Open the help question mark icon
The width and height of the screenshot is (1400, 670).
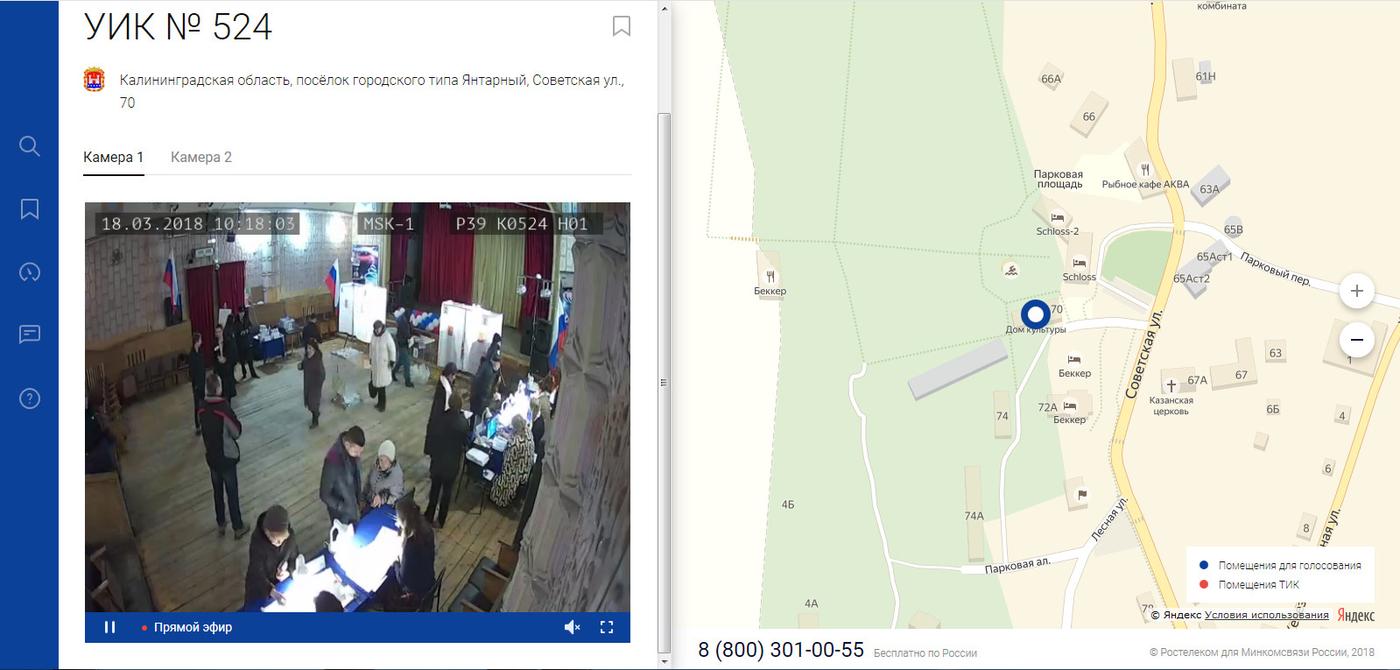click(x=30, y=398)
